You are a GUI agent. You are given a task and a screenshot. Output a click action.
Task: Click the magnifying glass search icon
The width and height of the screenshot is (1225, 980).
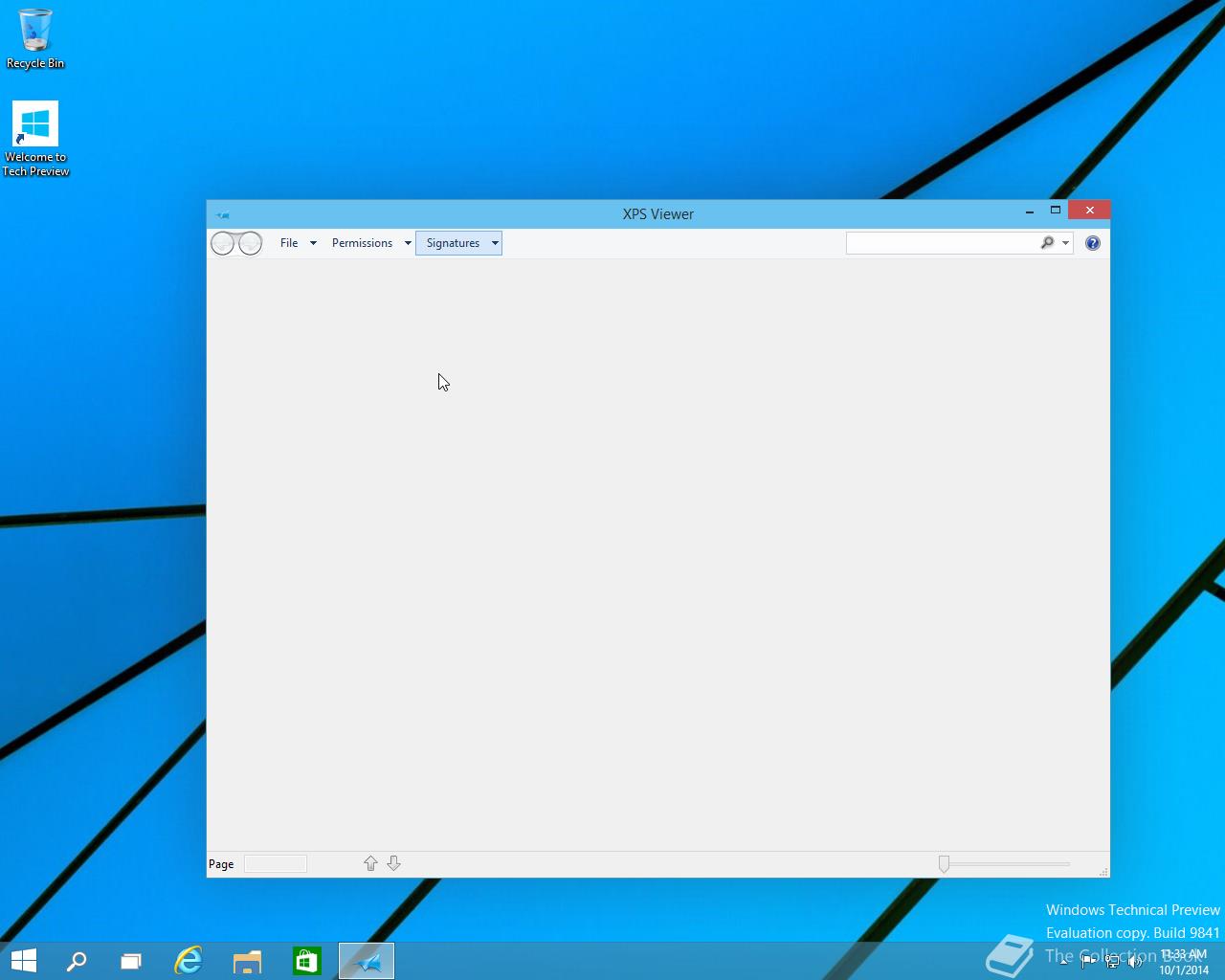[1047, 243]
